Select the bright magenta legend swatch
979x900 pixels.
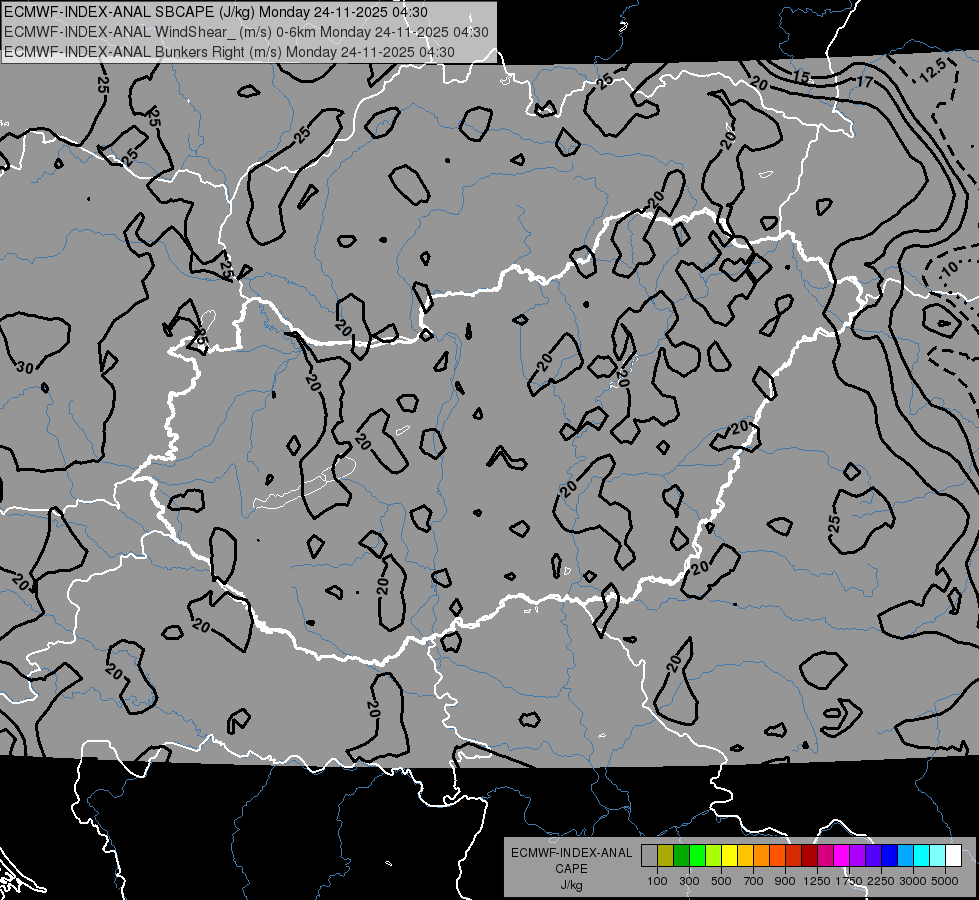[842, 855]
